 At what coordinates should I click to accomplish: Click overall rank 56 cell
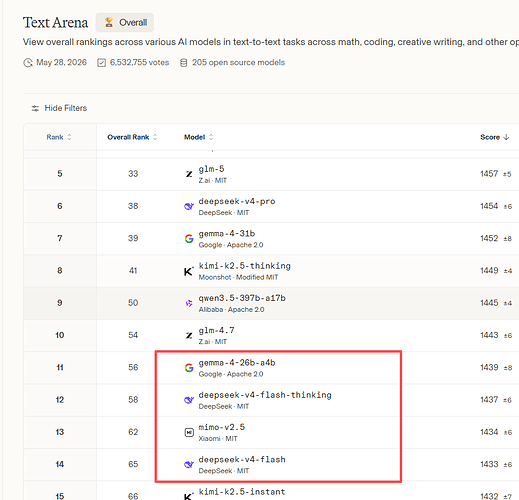tap(133, 367)
